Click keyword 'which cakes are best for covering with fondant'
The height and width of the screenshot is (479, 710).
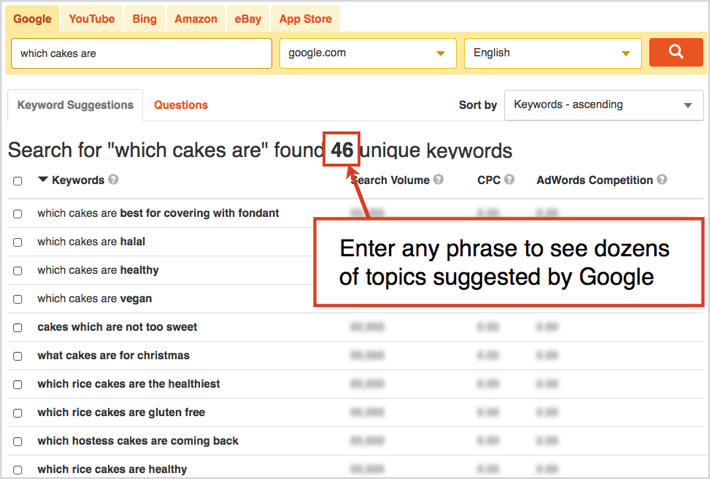(x=158, y=213)
